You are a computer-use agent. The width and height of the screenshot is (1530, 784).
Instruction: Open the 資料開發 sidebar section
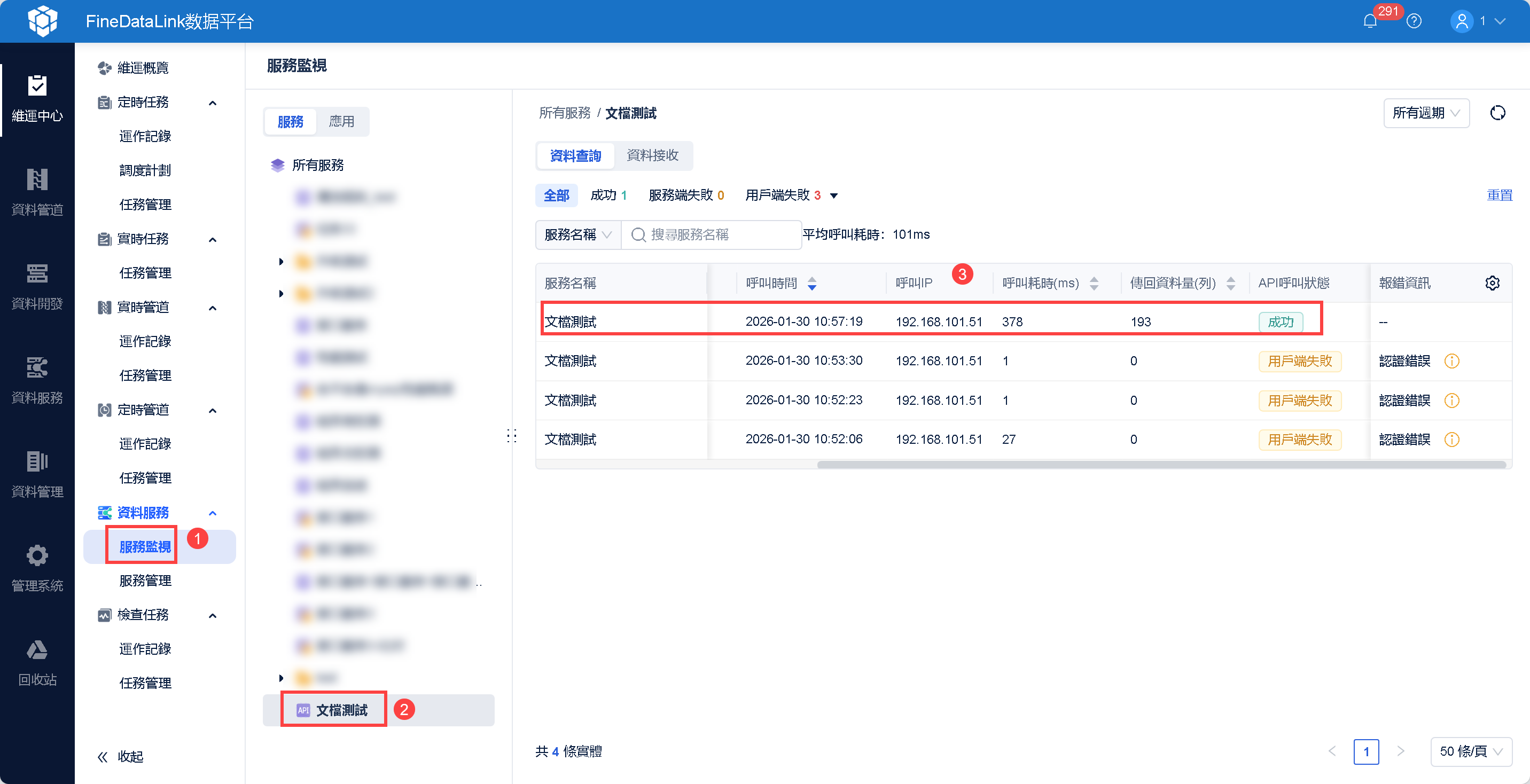click(x=37, y=286)
